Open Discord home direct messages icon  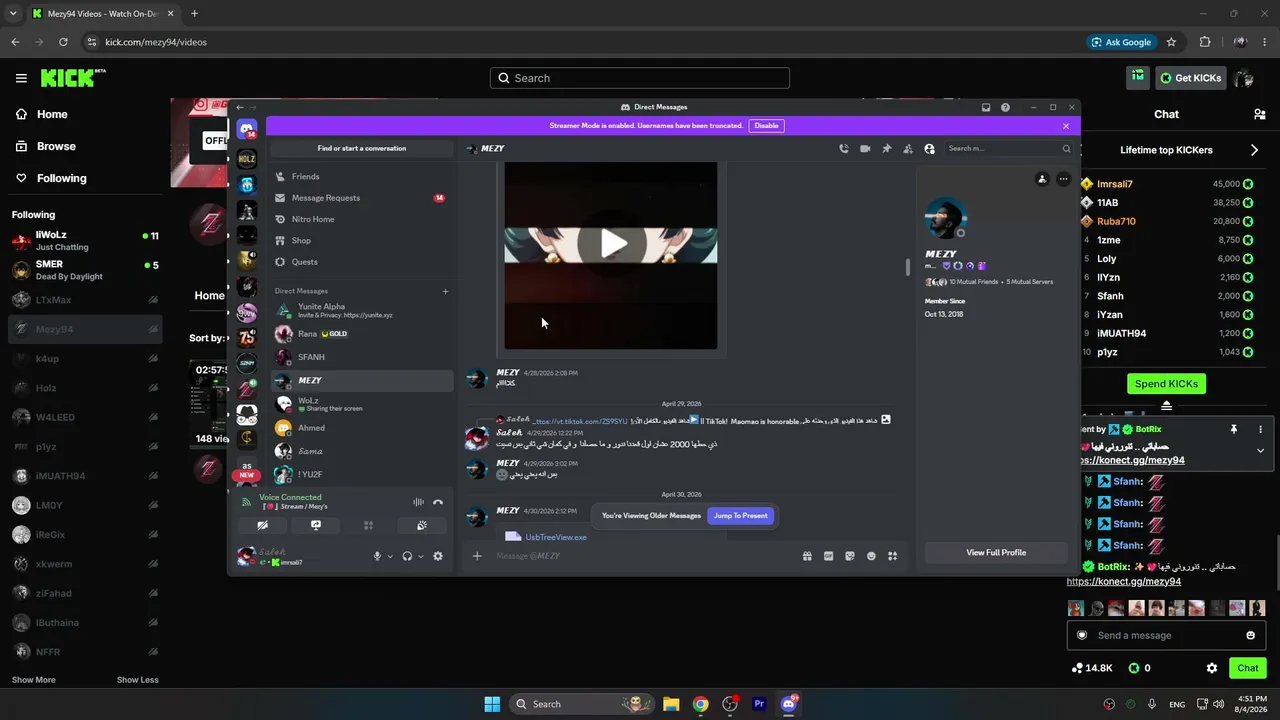[247, 129]
